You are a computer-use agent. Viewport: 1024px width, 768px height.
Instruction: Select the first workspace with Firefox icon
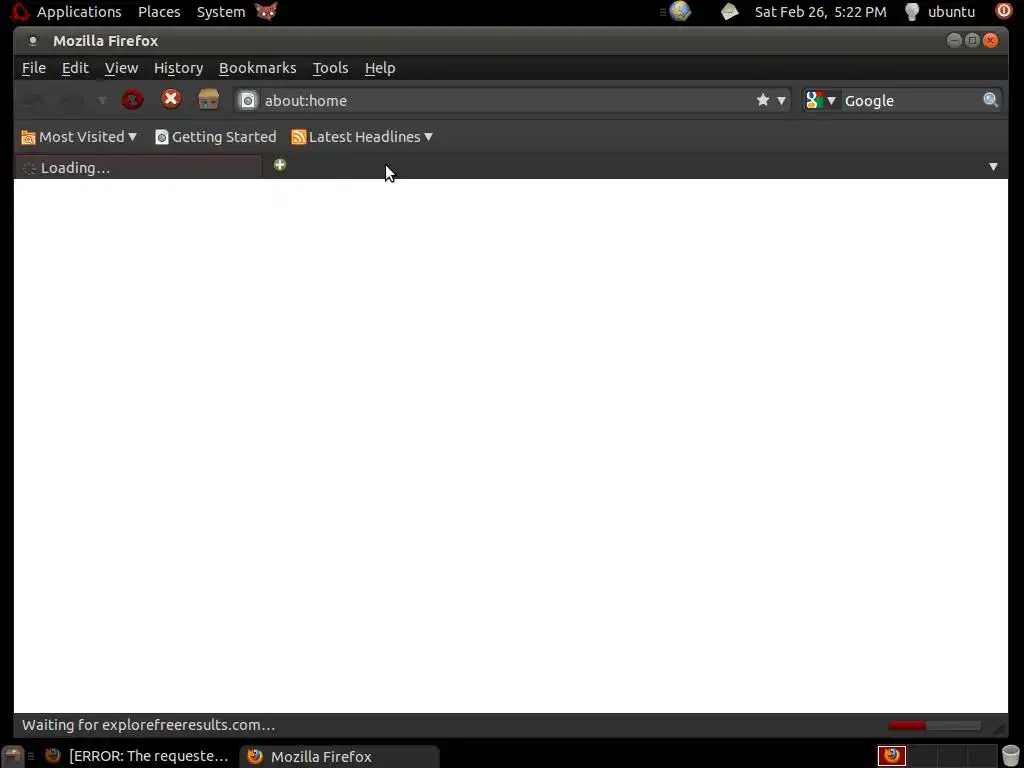click(891, 756)
